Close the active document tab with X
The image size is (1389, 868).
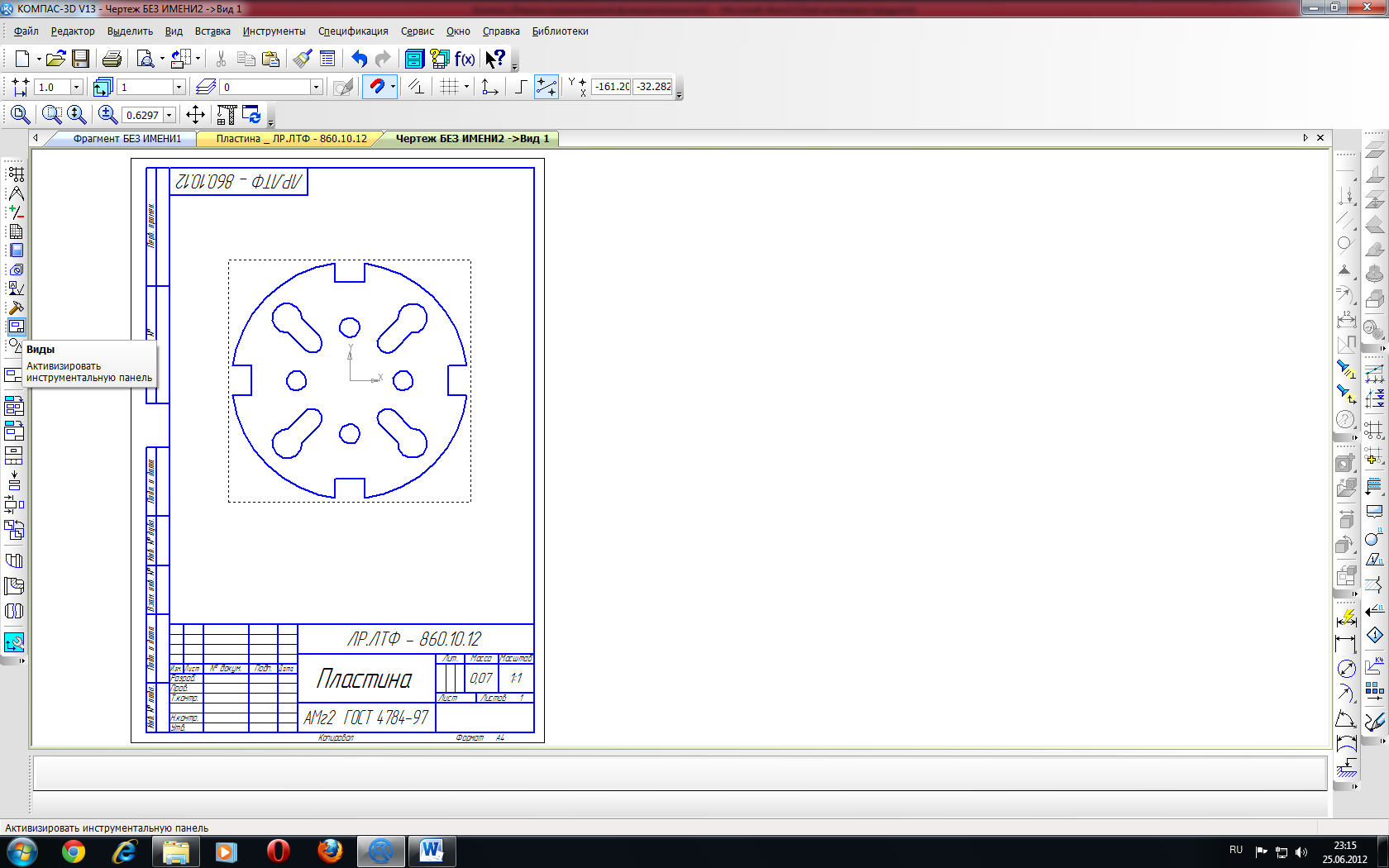1320,138
